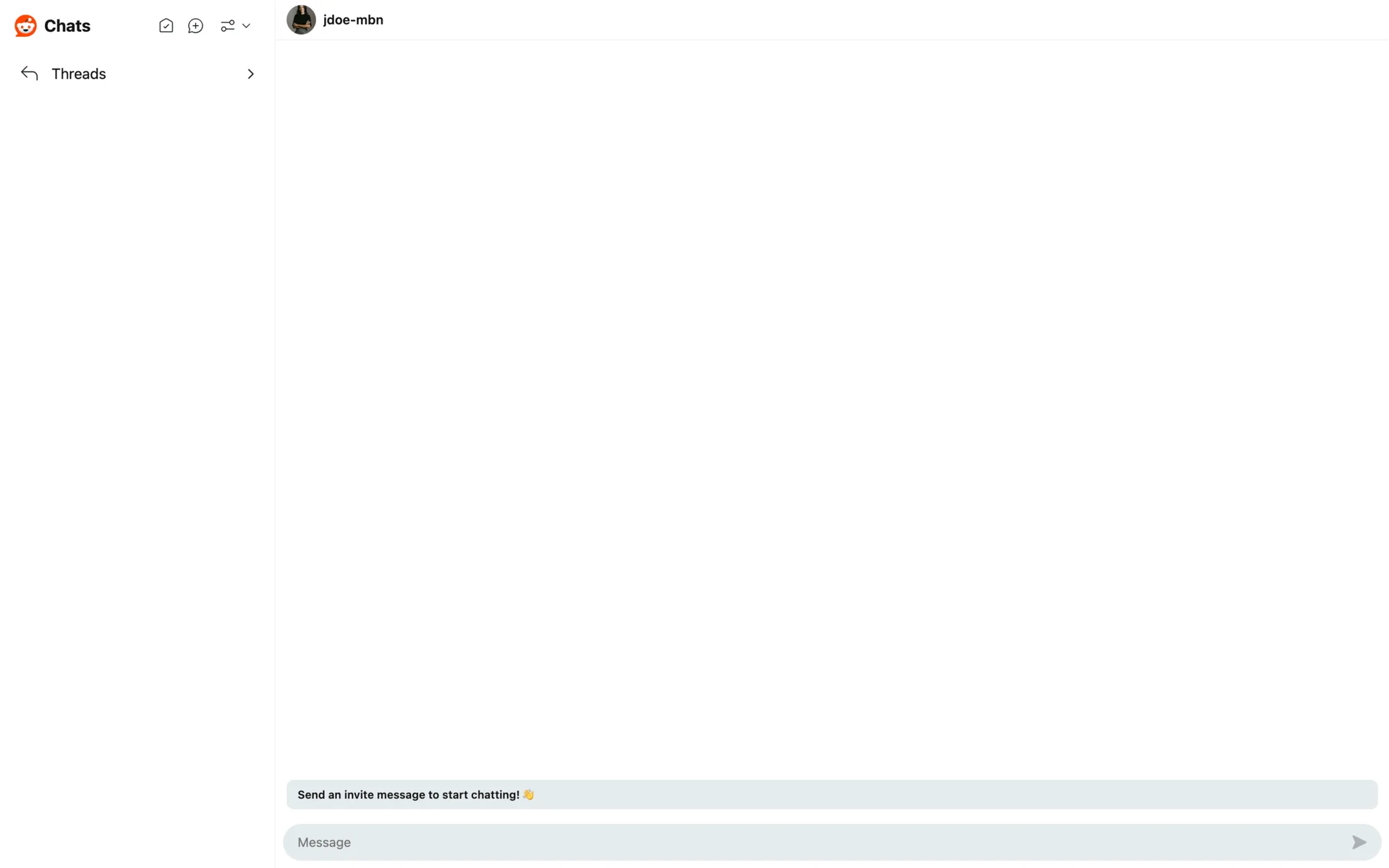Mark all chats as read
The image size is (1389, 868).
[x=166, y=26]
